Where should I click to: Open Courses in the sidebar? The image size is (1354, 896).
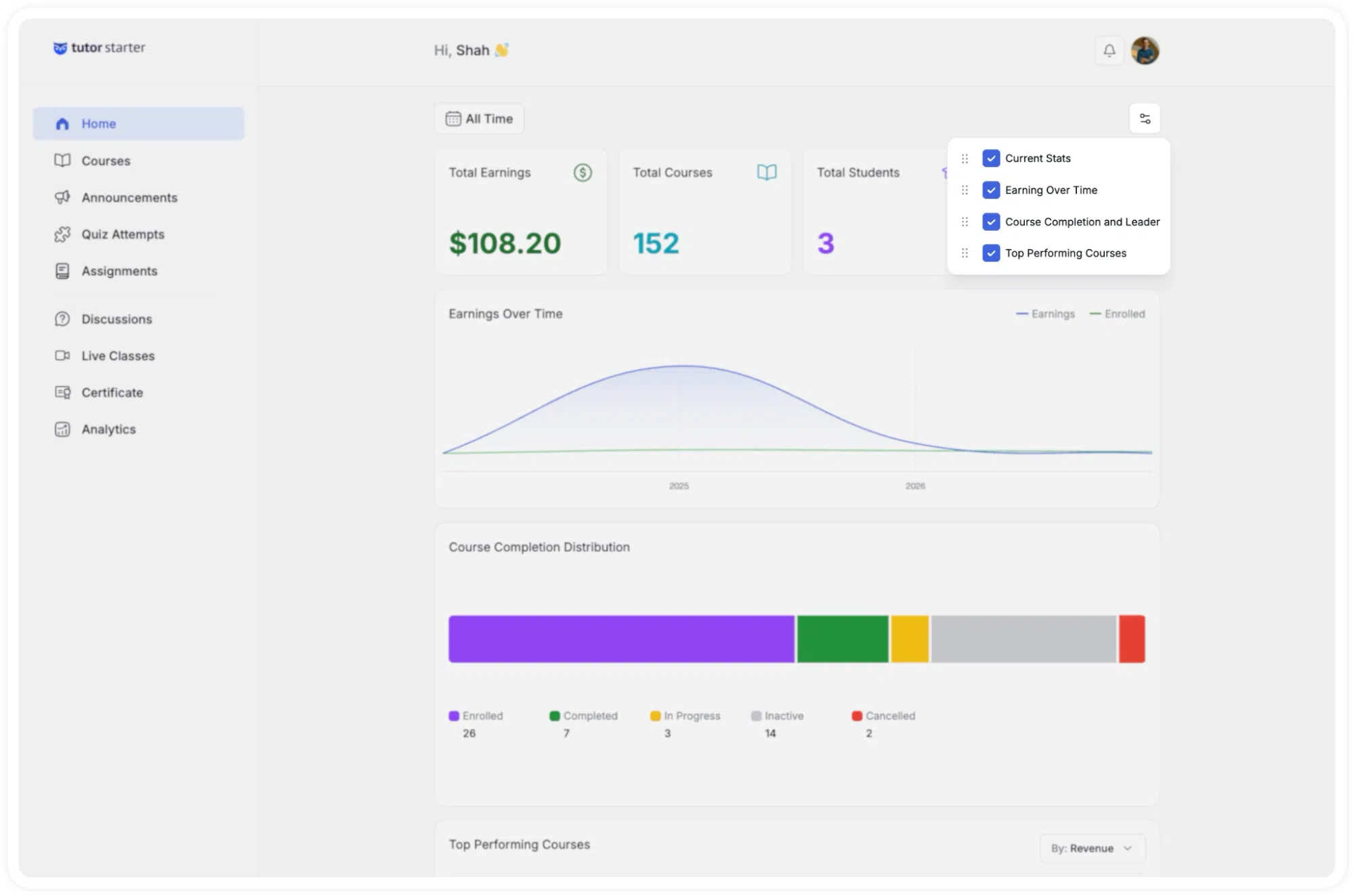[139, 161]
